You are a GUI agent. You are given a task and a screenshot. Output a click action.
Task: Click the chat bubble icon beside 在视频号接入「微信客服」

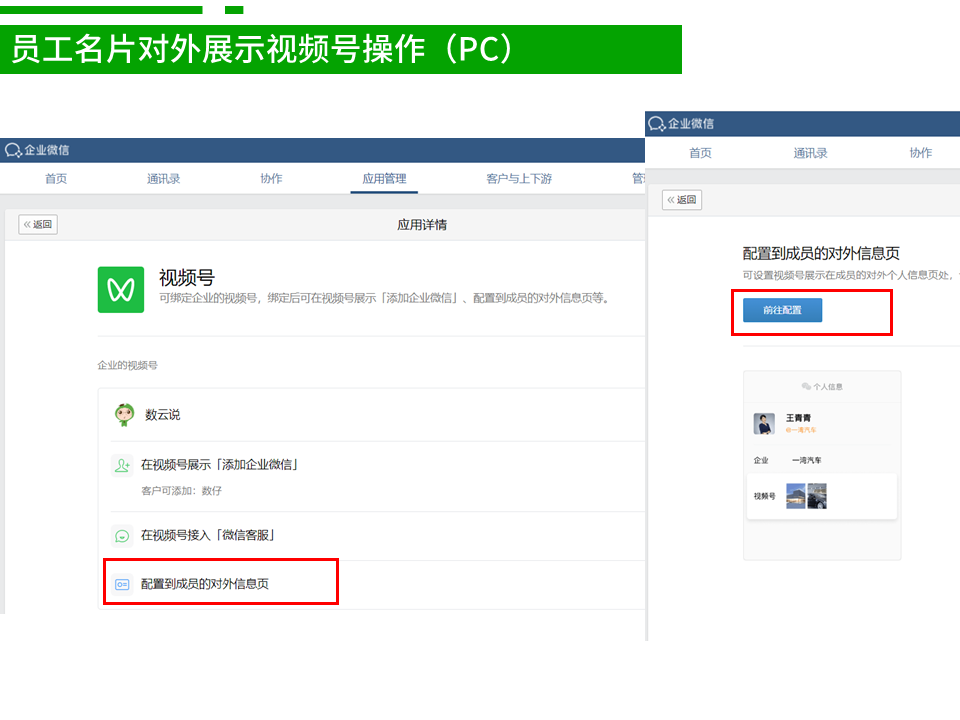click(122, 536)
